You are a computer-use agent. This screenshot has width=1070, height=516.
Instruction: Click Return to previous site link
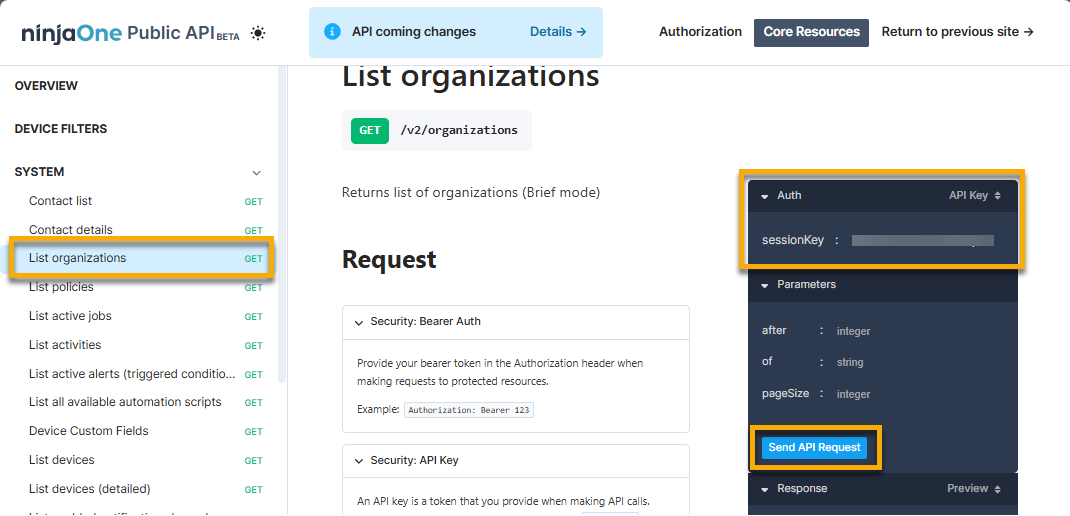point(957,31)
